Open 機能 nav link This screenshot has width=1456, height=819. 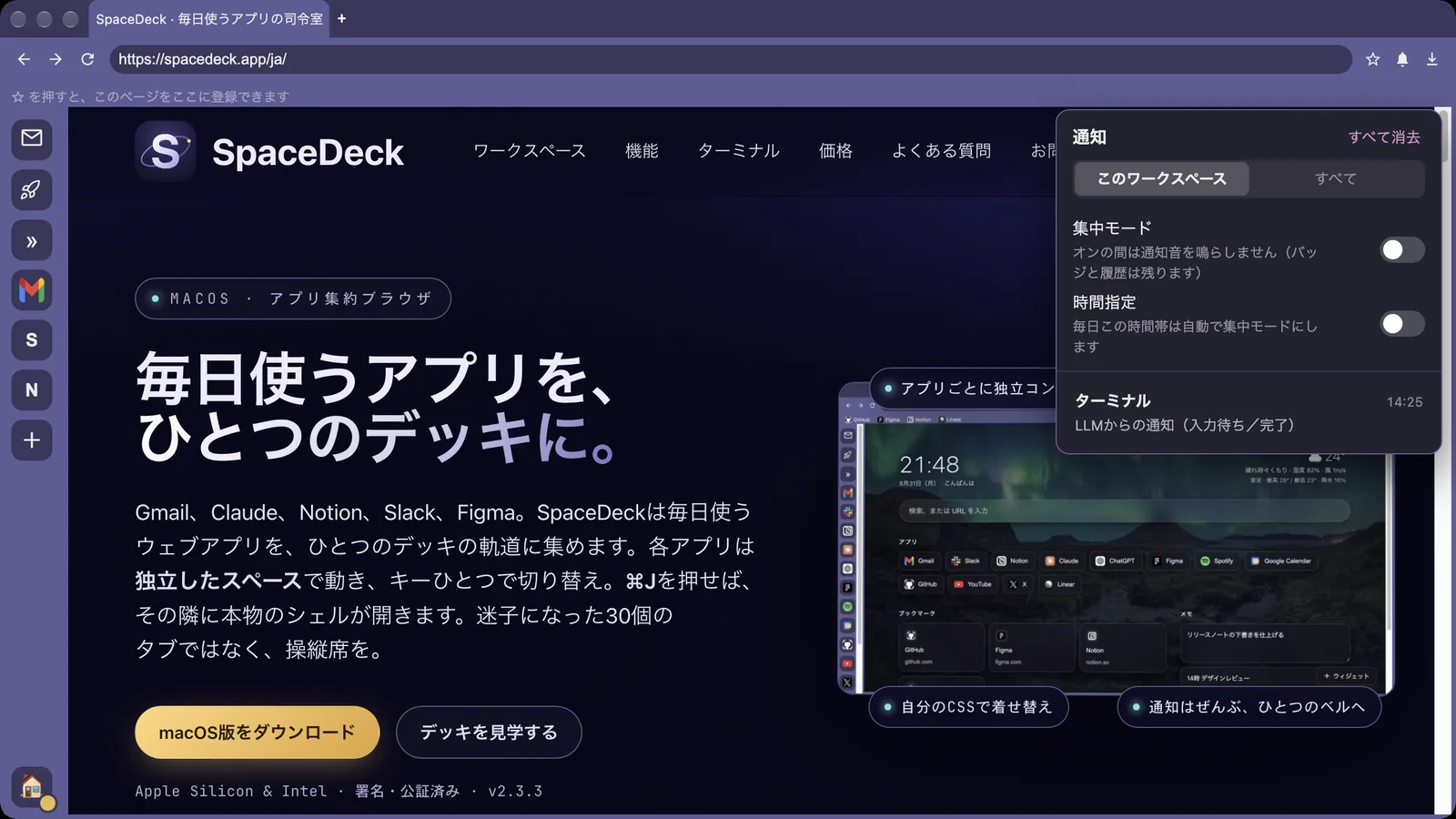coord(642,151)
